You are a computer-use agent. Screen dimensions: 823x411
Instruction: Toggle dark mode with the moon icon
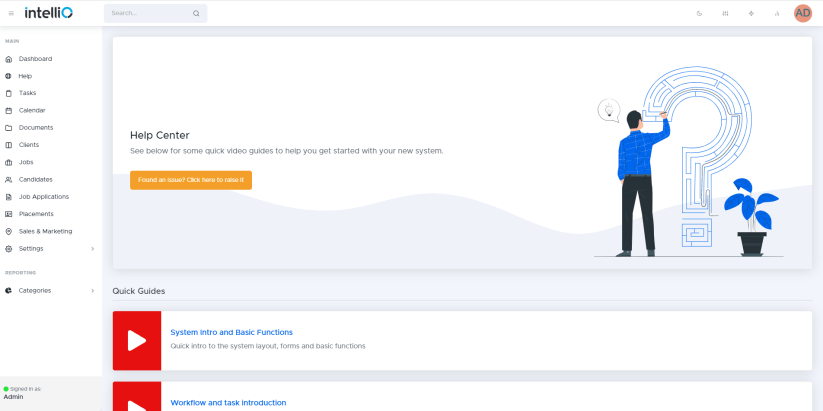pyautogui.click(x=699, y=14)
